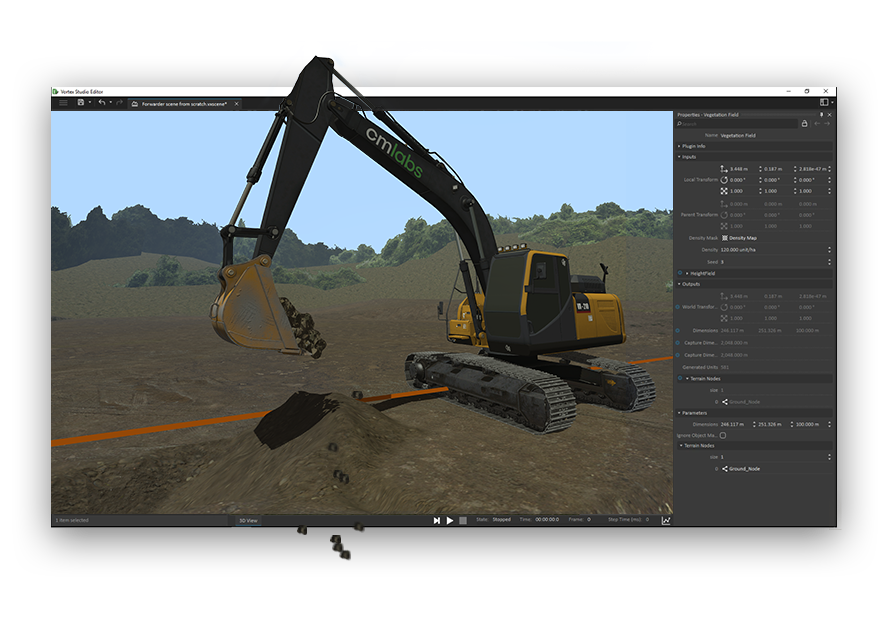Click the Save scene icon
Image resolution: width=890 pixels, height=620 pixels.
click(x=81, y=102)
